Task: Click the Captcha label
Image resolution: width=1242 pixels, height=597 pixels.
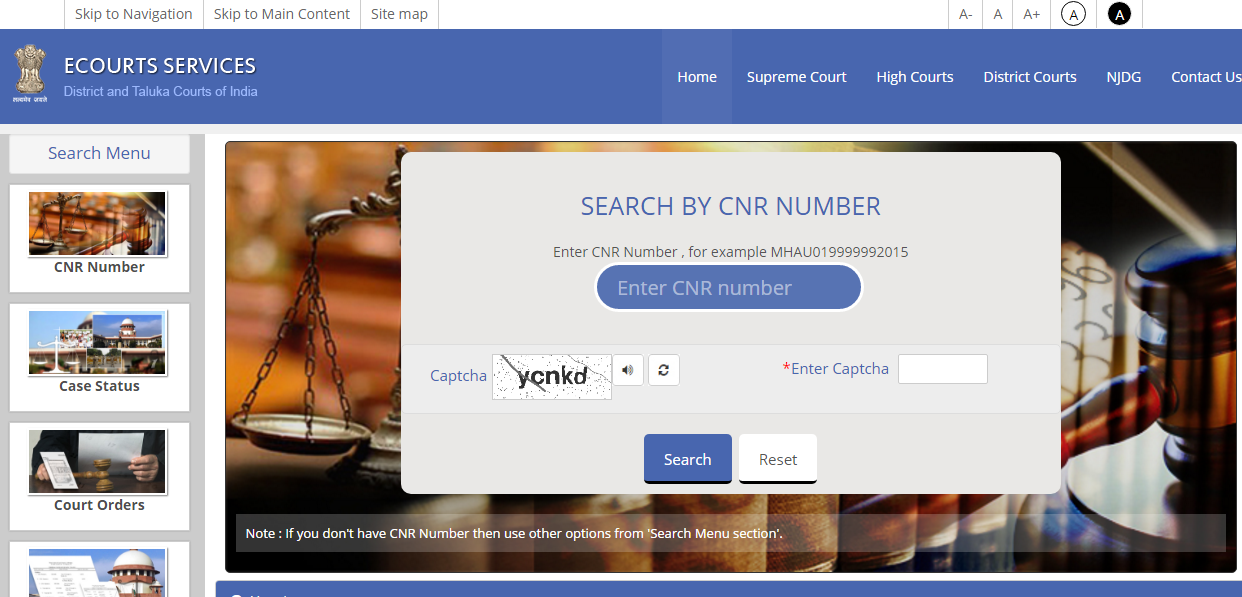Action: point(458,376)
